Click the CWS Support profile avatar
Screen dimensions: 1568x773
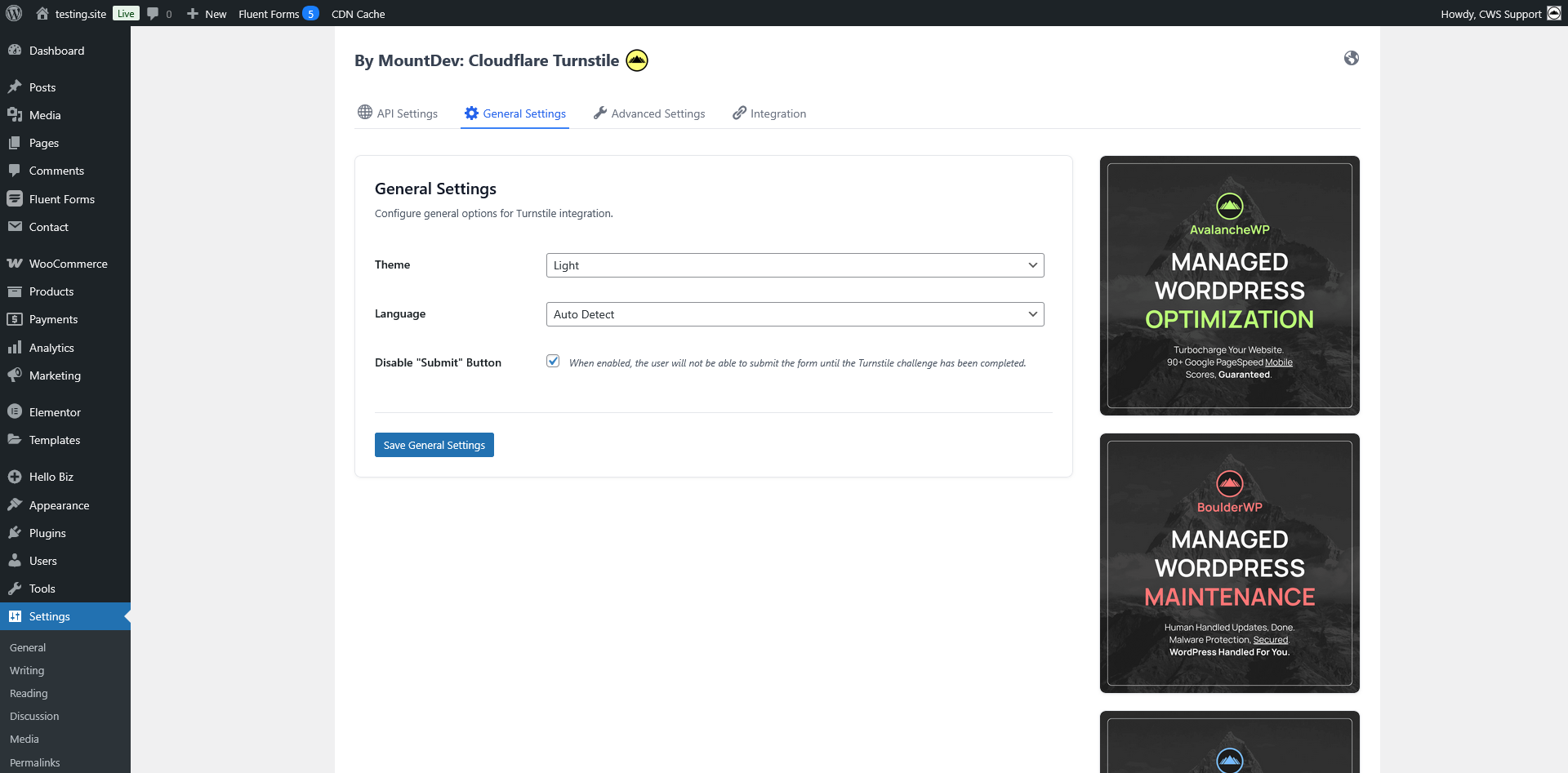1556,13
